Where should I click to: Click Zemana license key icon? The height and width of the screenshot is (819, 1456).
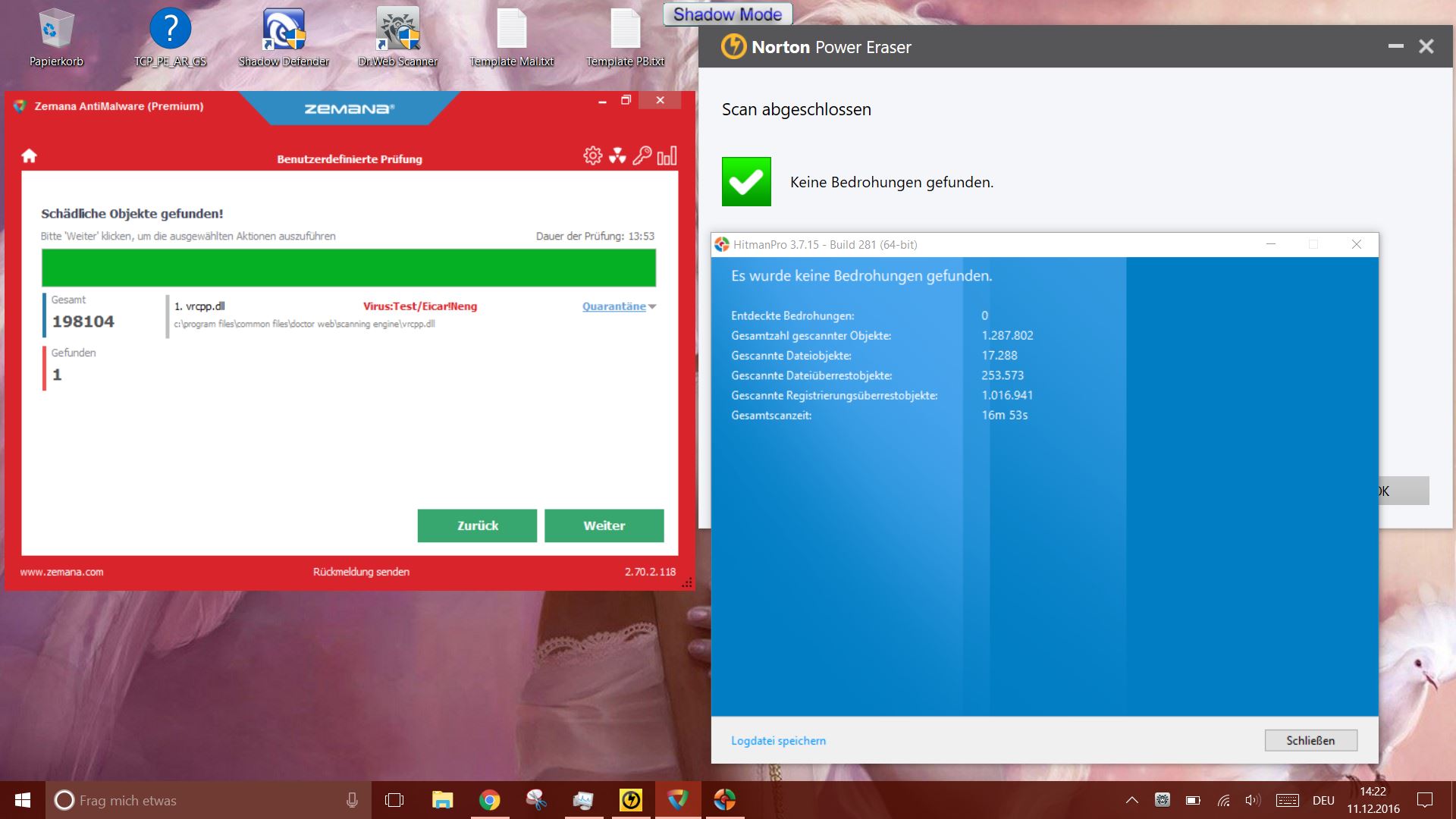point(642,156)
